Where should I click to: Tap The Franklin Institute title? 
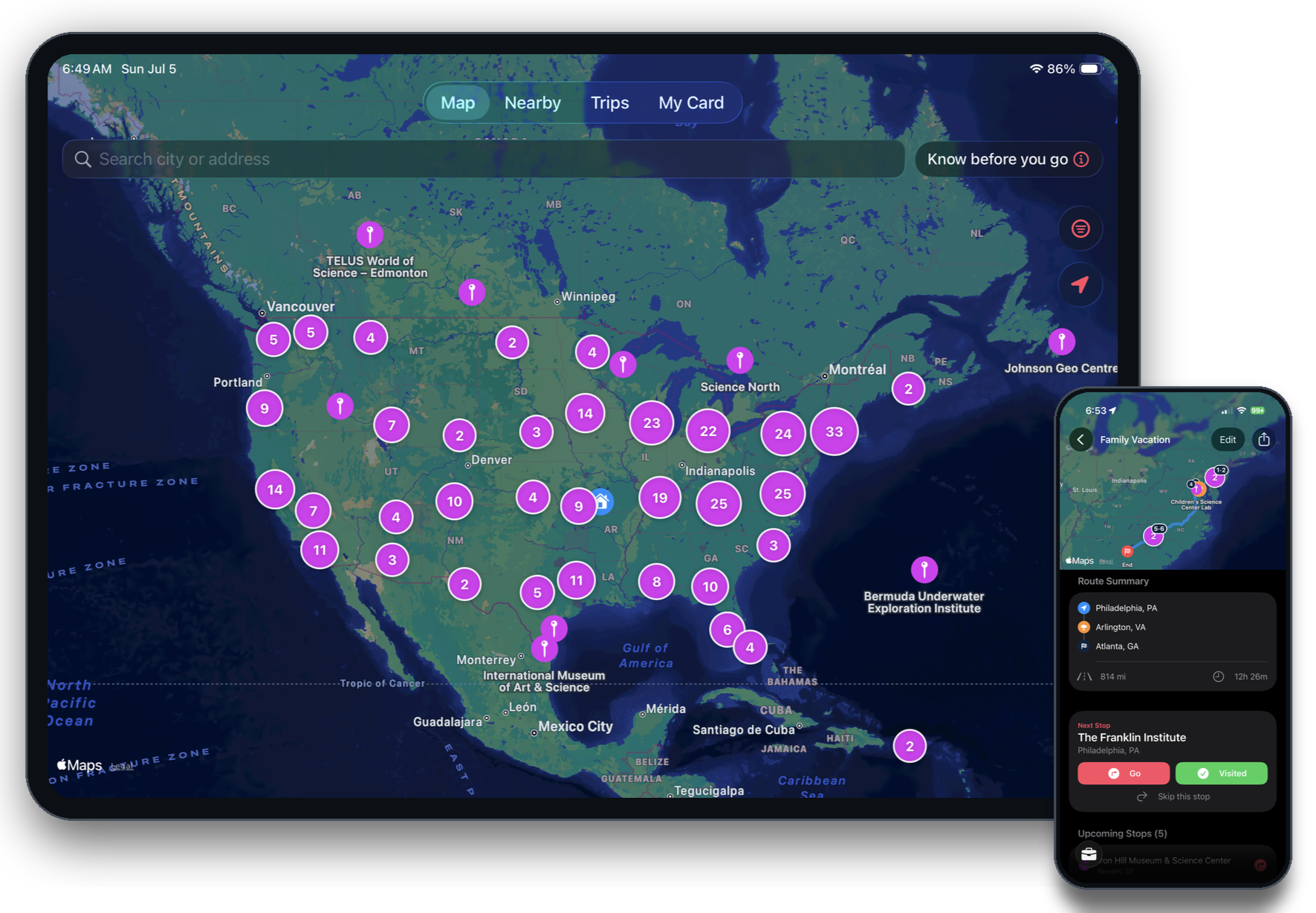(1132, 738)
